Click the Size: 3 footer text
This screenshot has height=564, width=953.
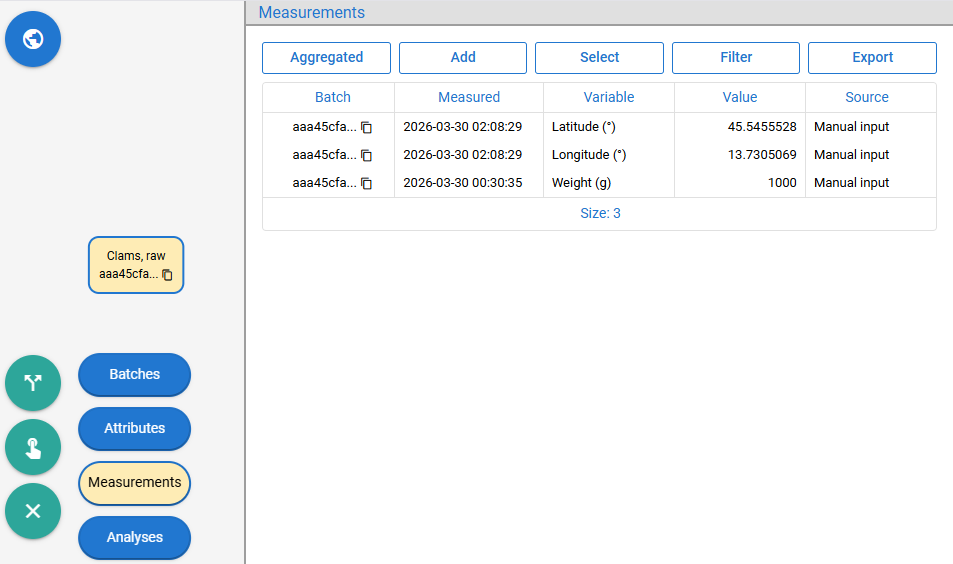(600, 213)
